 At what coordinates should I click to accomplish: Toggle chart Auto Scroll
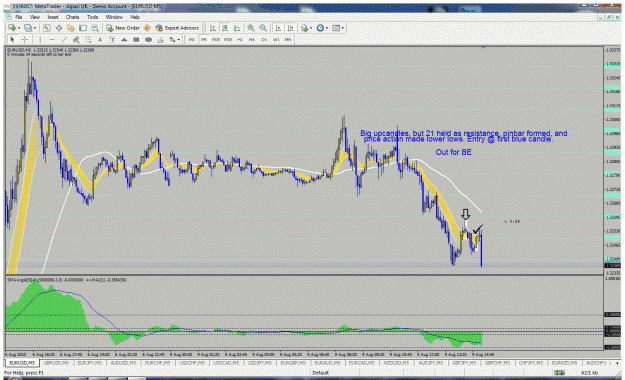tap(278, 28)
